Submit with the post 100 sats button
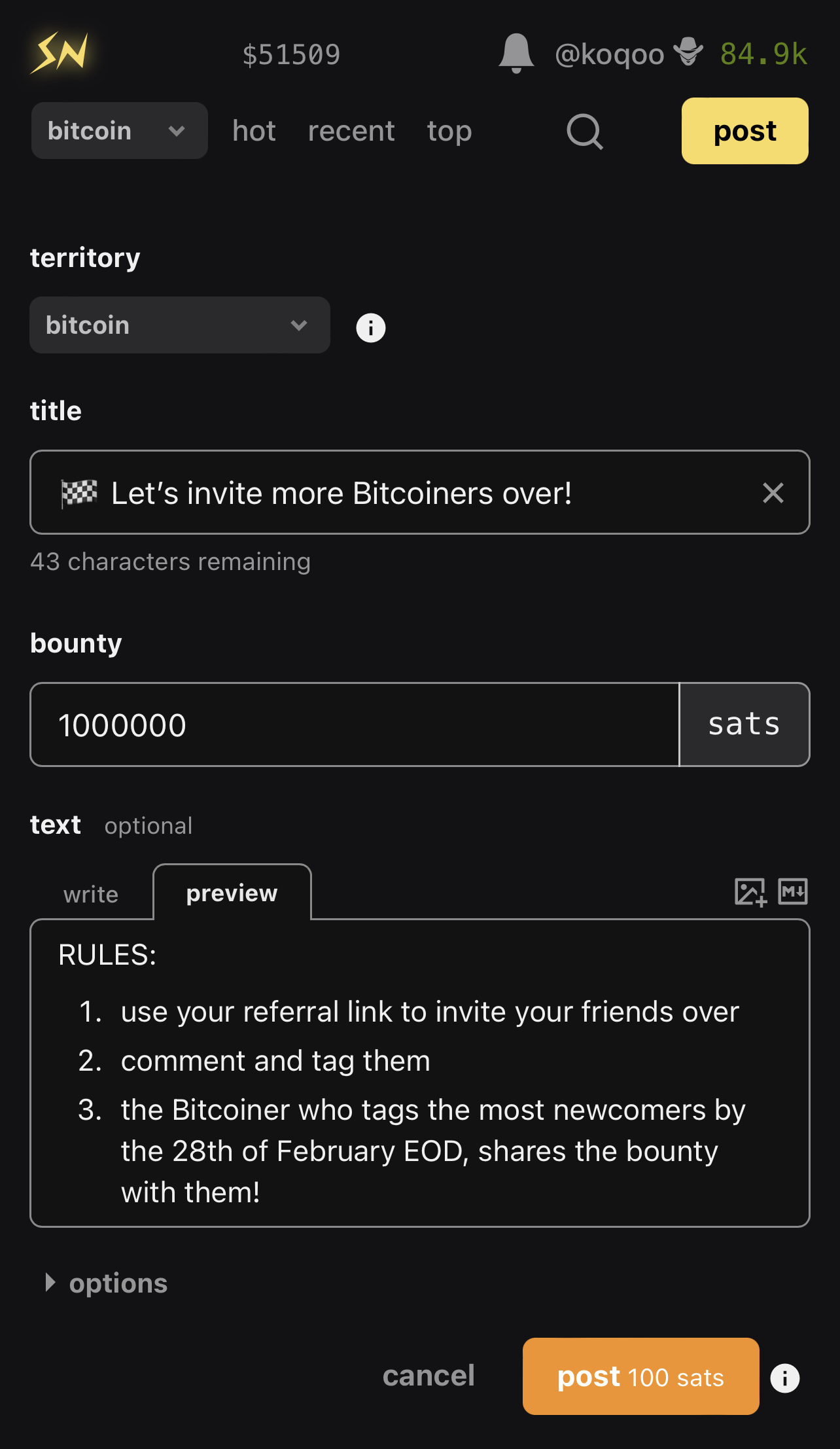840x1449 pixels. [640, 1376]
